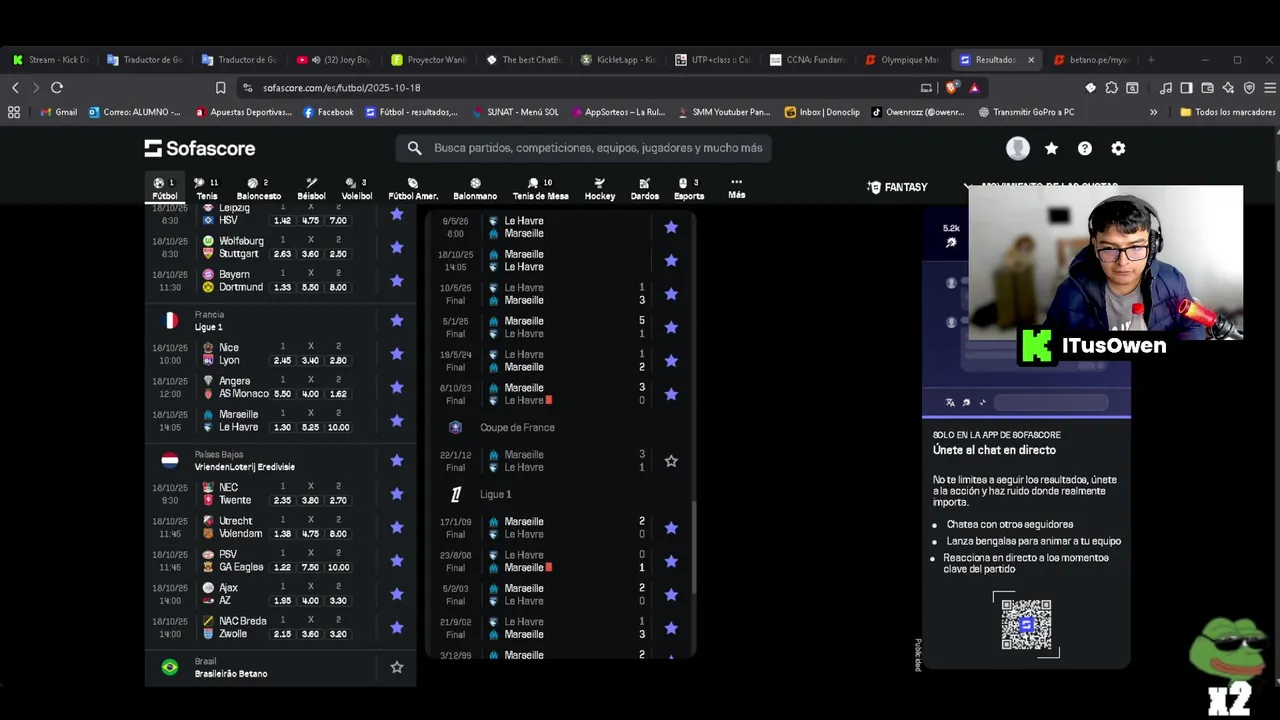Toggle favorite star for Brasileirão Betano

(x=397, y=667)
